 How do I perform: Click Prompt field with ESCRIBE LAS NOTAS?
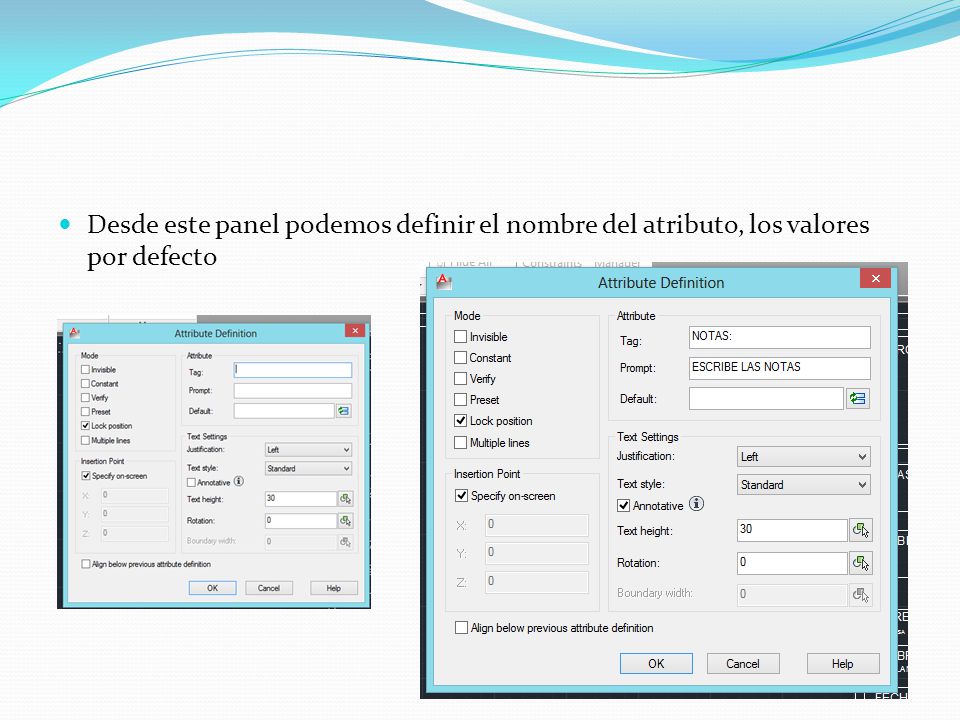pyautogui.click(x=779, y=368)
